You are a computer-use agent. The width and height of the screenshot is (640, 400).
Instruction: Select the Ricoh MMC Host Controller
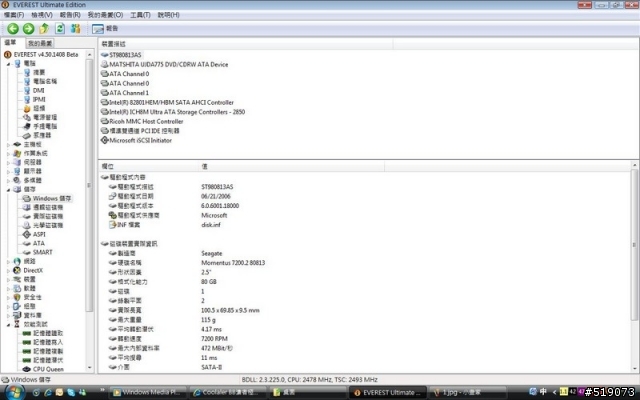pyautogui.click(x=146, y=121)
